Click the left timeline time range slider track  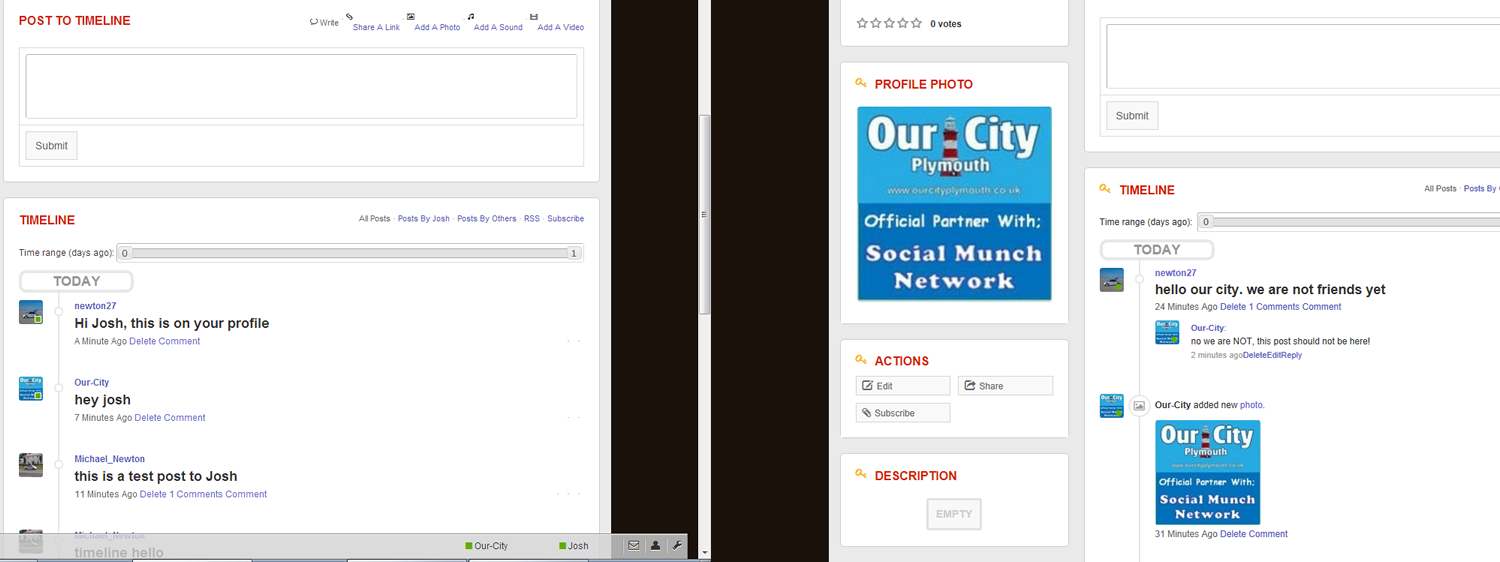click(349, 254)
